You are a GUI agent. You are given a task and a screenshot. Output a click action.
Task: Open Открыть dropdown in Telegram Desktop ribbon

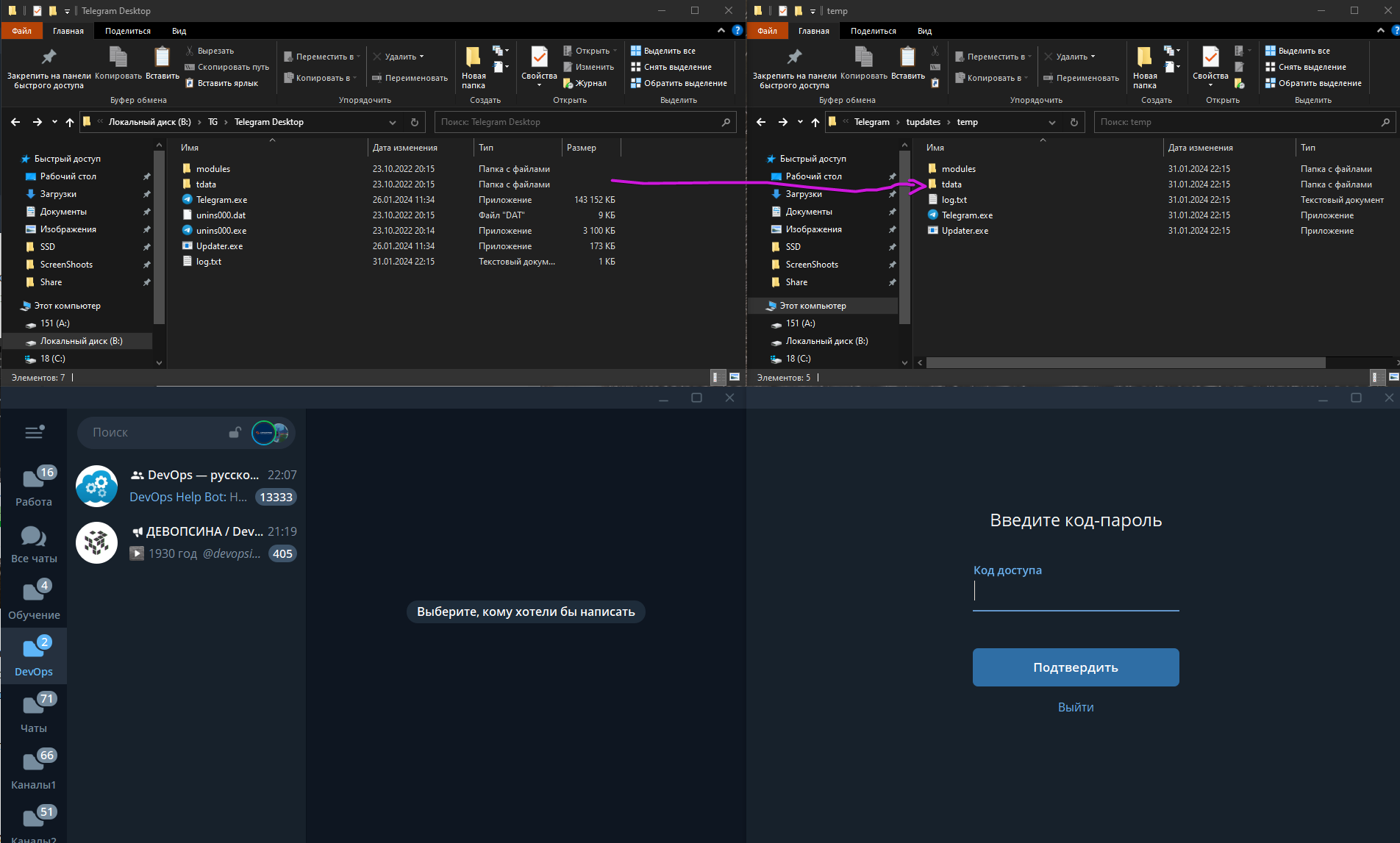pos(590,51)
